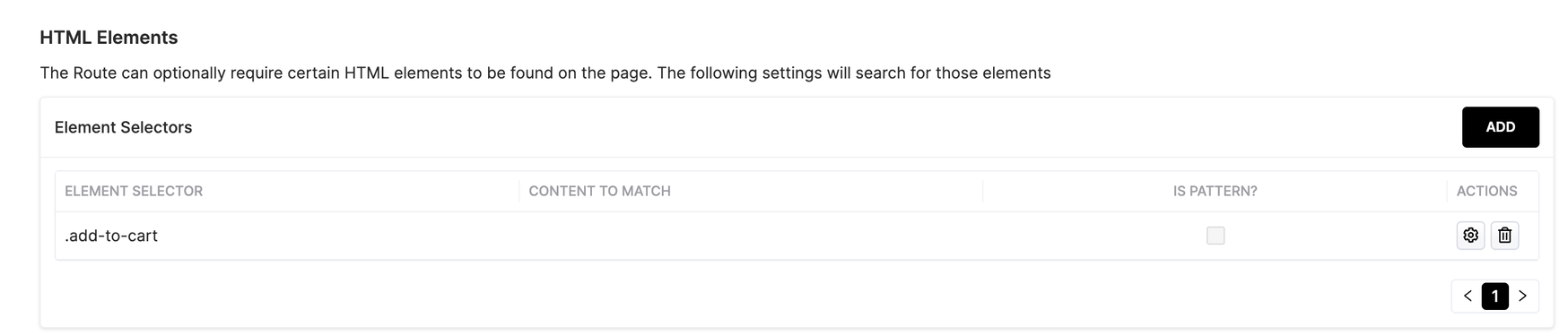This screenshot has width=1568, height=335.
Task: Click the ADD button for Element Selectors
Action: [x=1500, y=127]
